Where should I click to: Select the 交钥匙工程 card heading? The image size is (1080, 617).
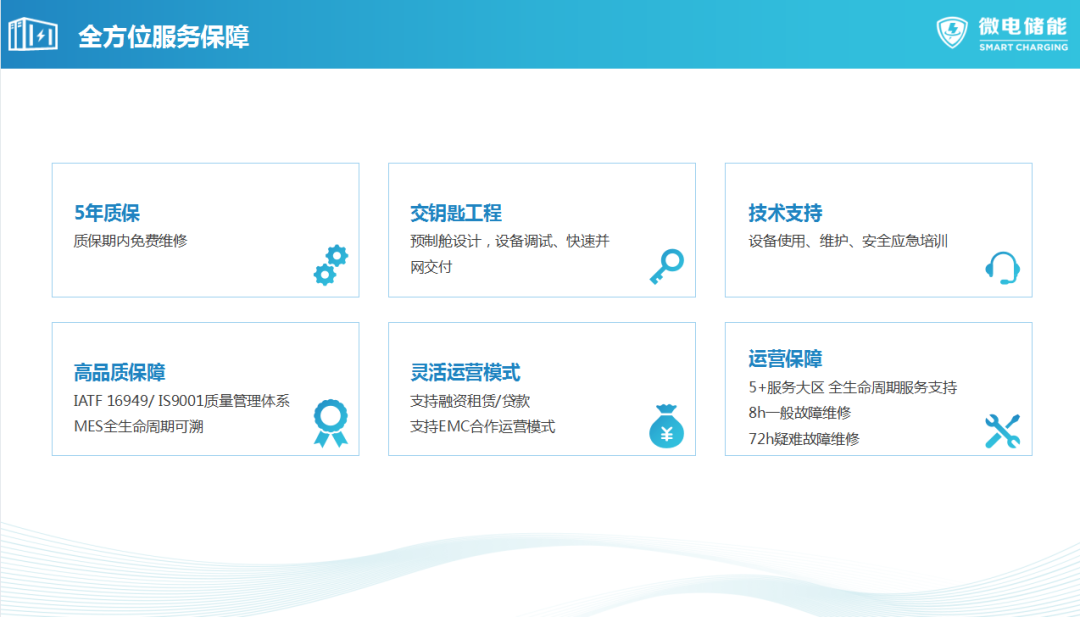[456, 213]
